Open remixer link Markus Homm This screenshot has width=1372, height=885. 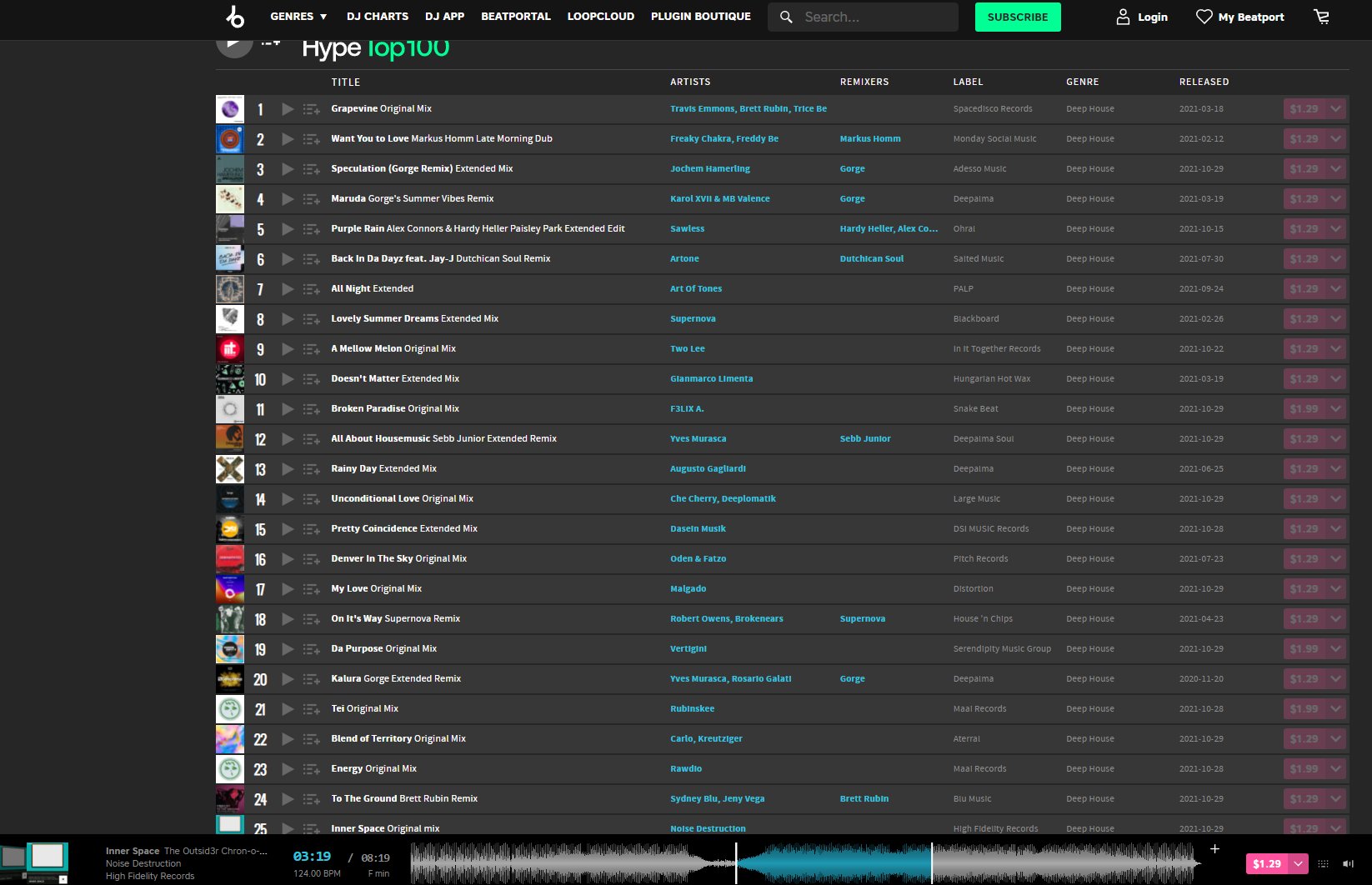point(870,139)
